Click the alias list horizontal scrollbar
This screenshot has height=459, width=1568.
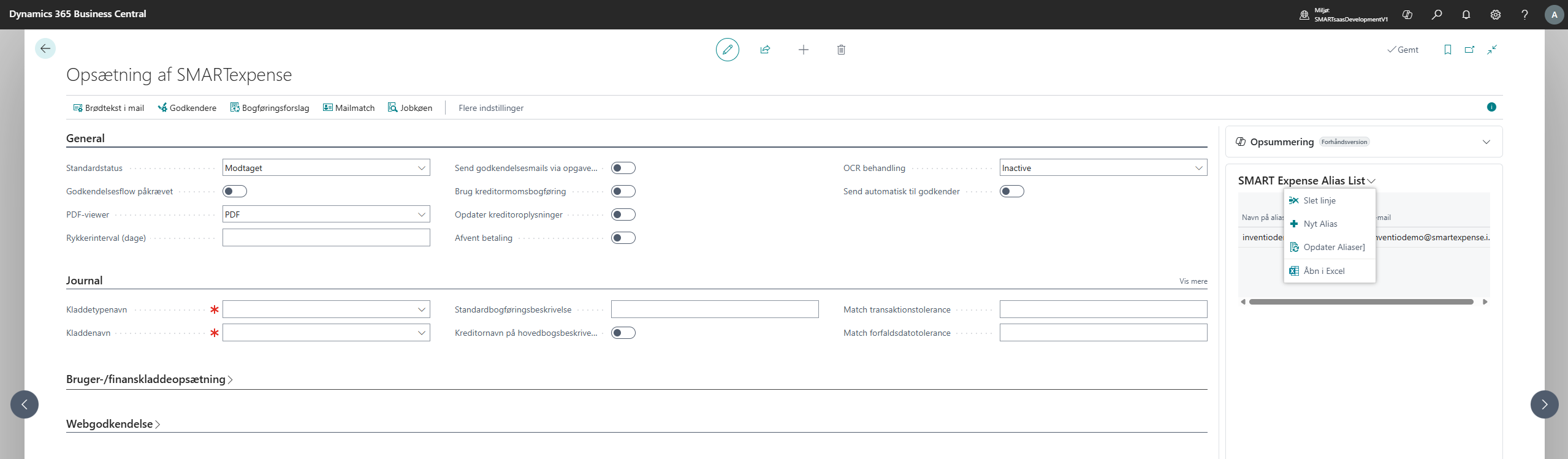1361,302
